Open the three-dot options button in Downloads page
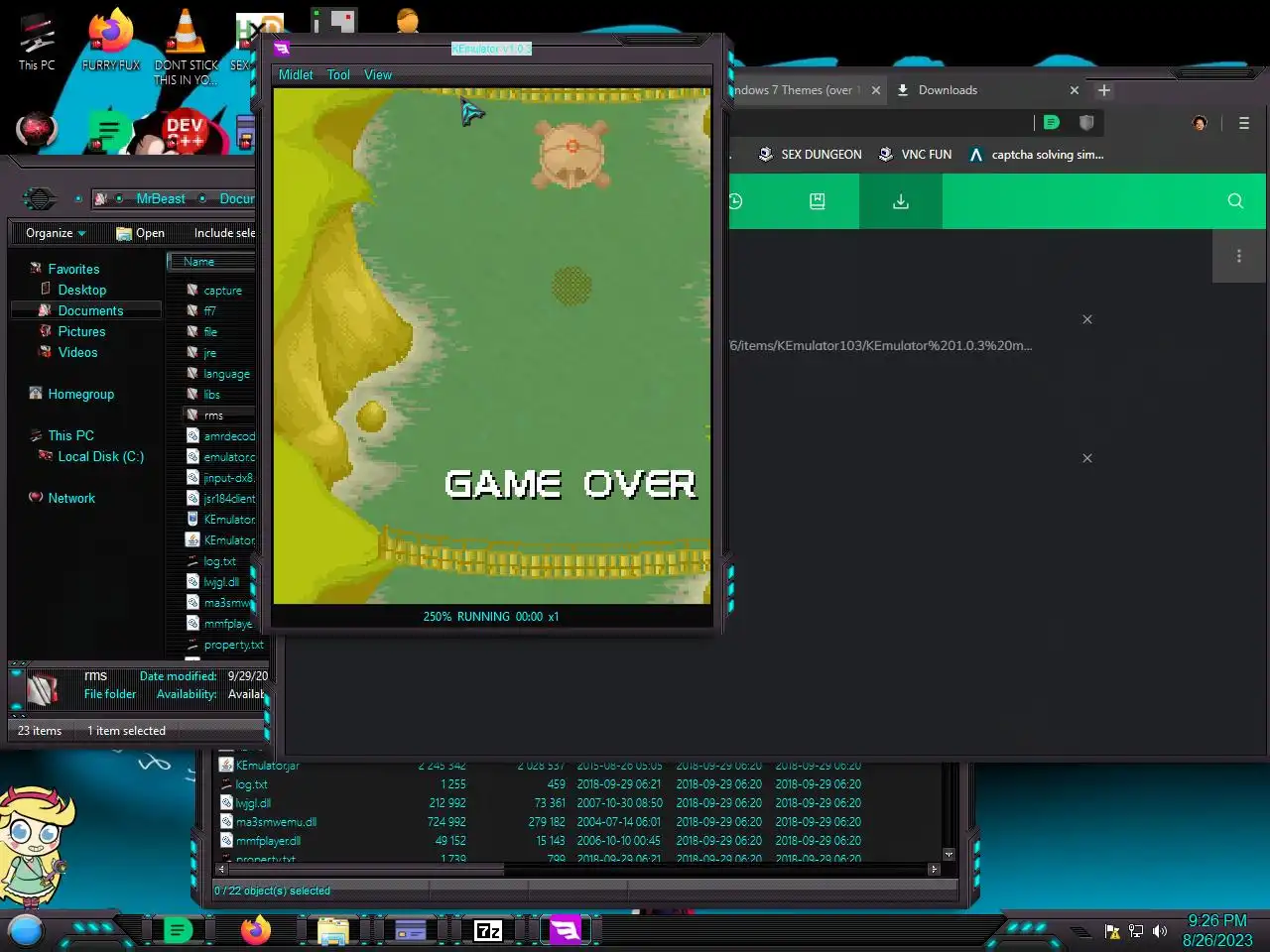The image size is (1270, 952). point(1238,256)
